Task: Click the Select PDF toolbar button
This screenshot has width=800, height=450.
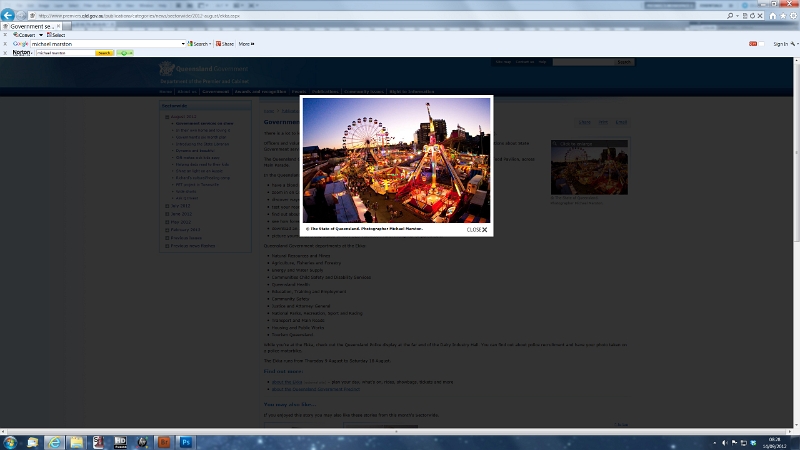Action: pos(56,35)
